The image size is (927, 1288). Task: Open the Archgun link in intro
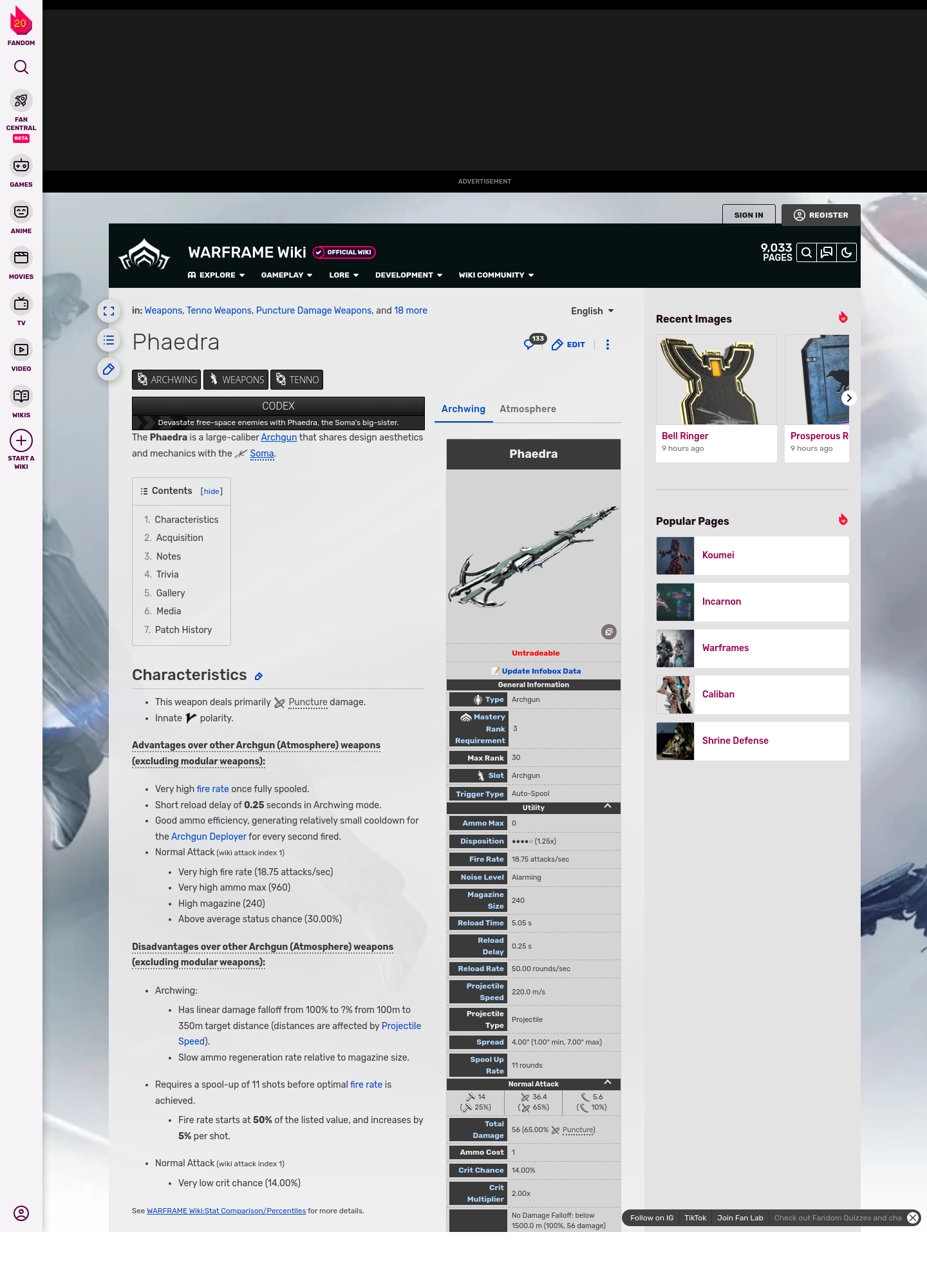pyautogui.click(x=279, y=437)
